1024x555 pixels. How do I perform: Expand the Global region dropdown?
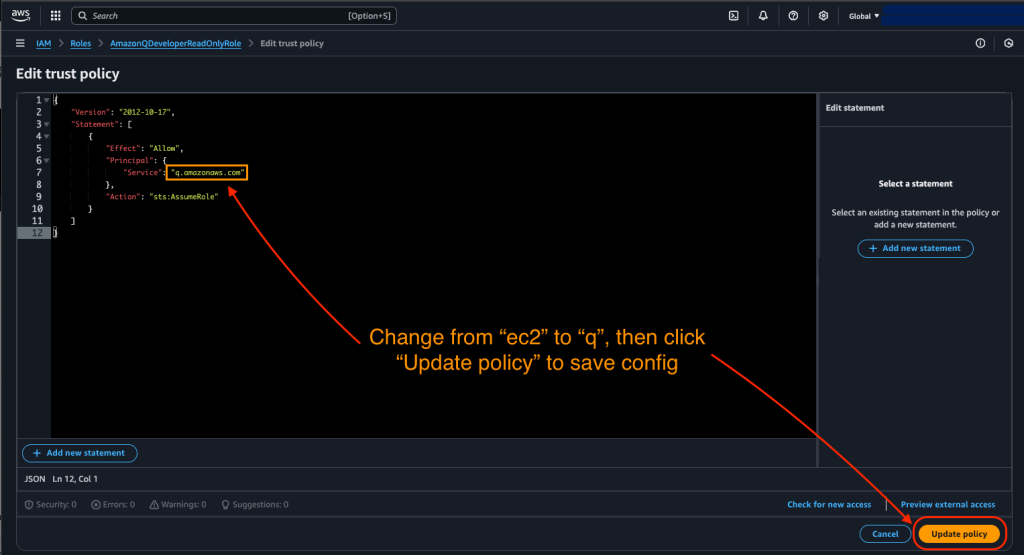863,16
